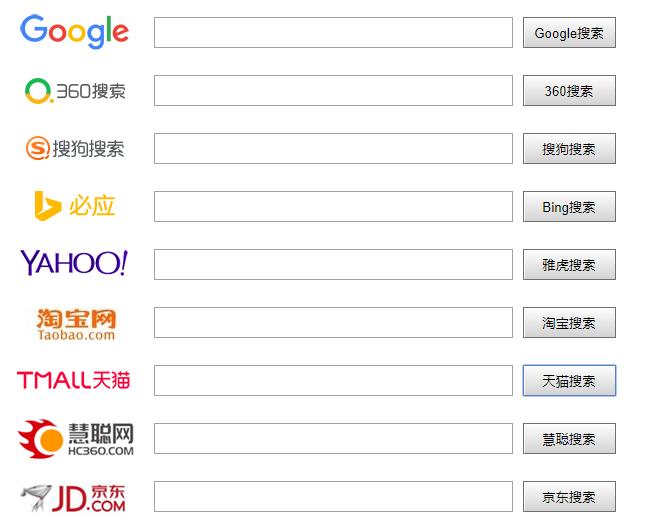Image resolution: width=649 pixels, height=524 pixels.
Task: Select the TMALL天猫 search input
Action: click(333, 380)
